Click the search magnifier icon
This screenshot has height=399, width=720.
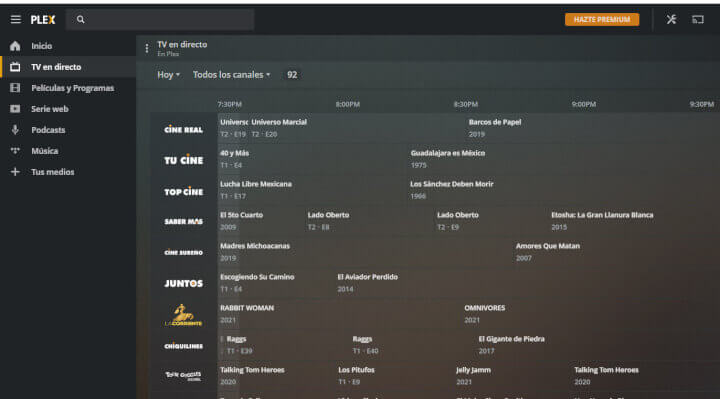(x=81, y=19)
